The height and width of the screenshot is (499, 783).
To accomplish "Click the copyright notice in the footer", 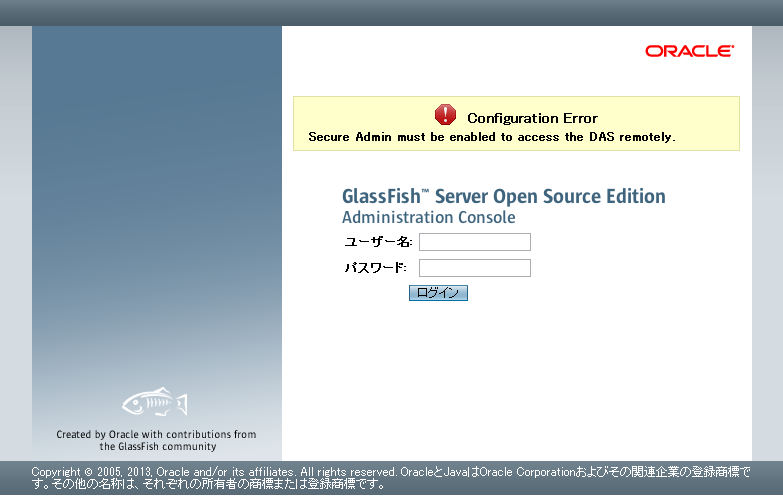I will (391, 478).
